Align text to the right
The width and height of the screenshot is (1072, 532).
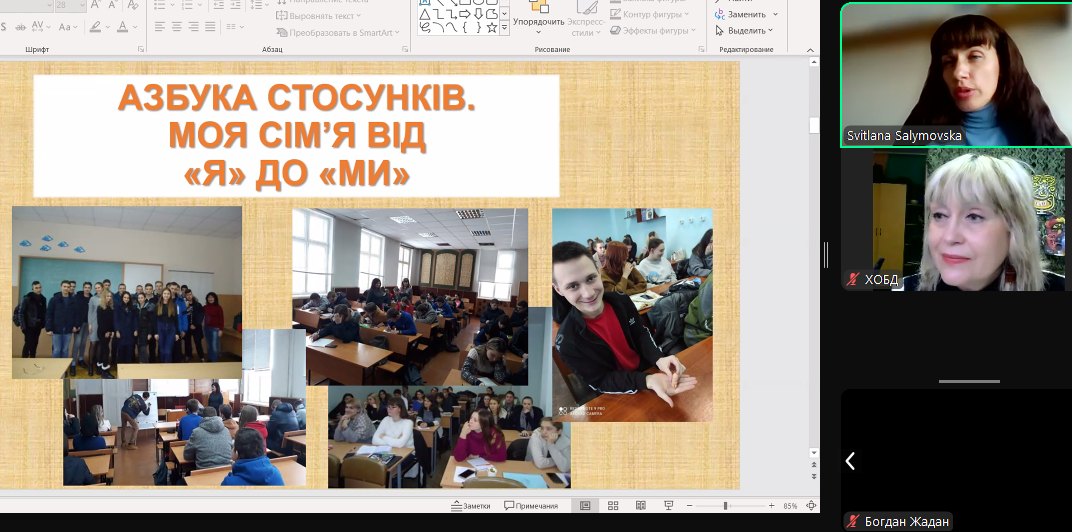[x=193, y=27]
